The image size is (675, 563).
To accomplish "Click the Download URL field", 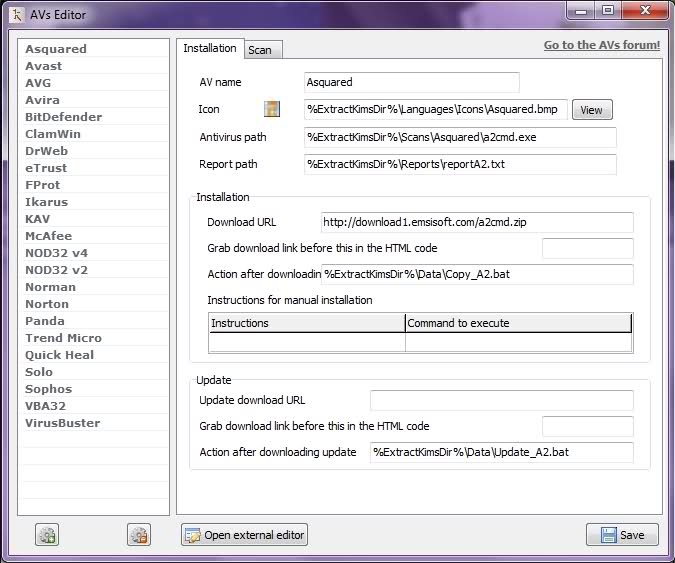I will click(477, 223).
